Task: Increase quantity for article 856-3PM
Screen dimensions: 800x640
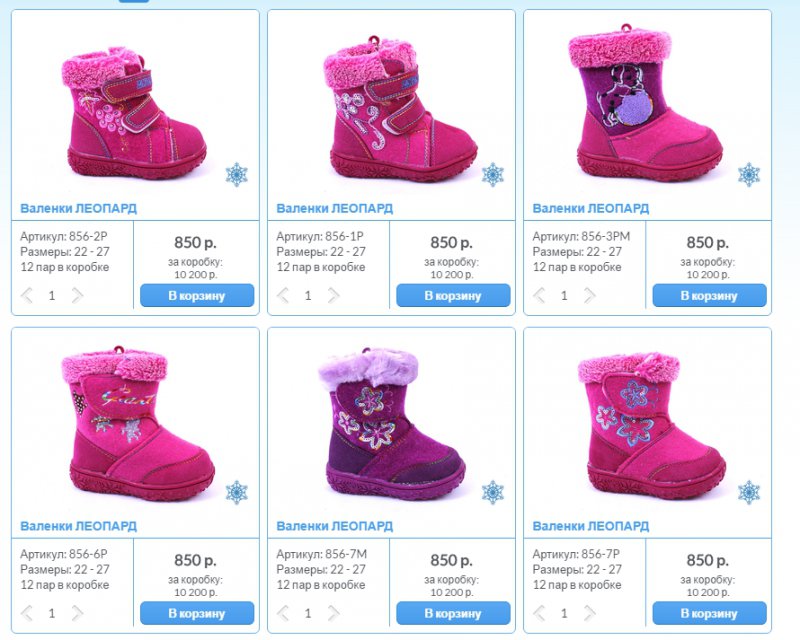Action: coord(590,295)
